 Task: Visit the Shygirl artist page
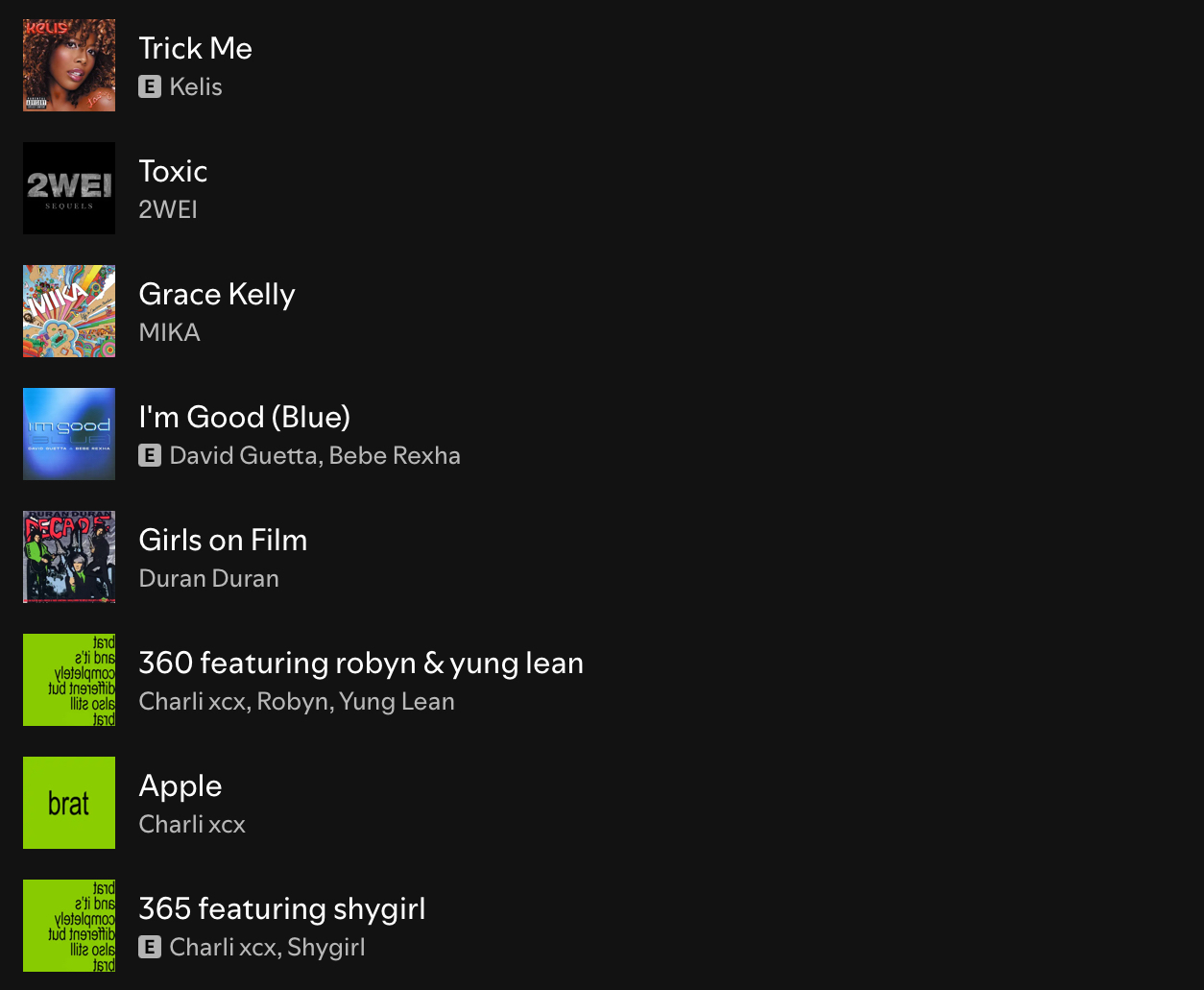326,947
